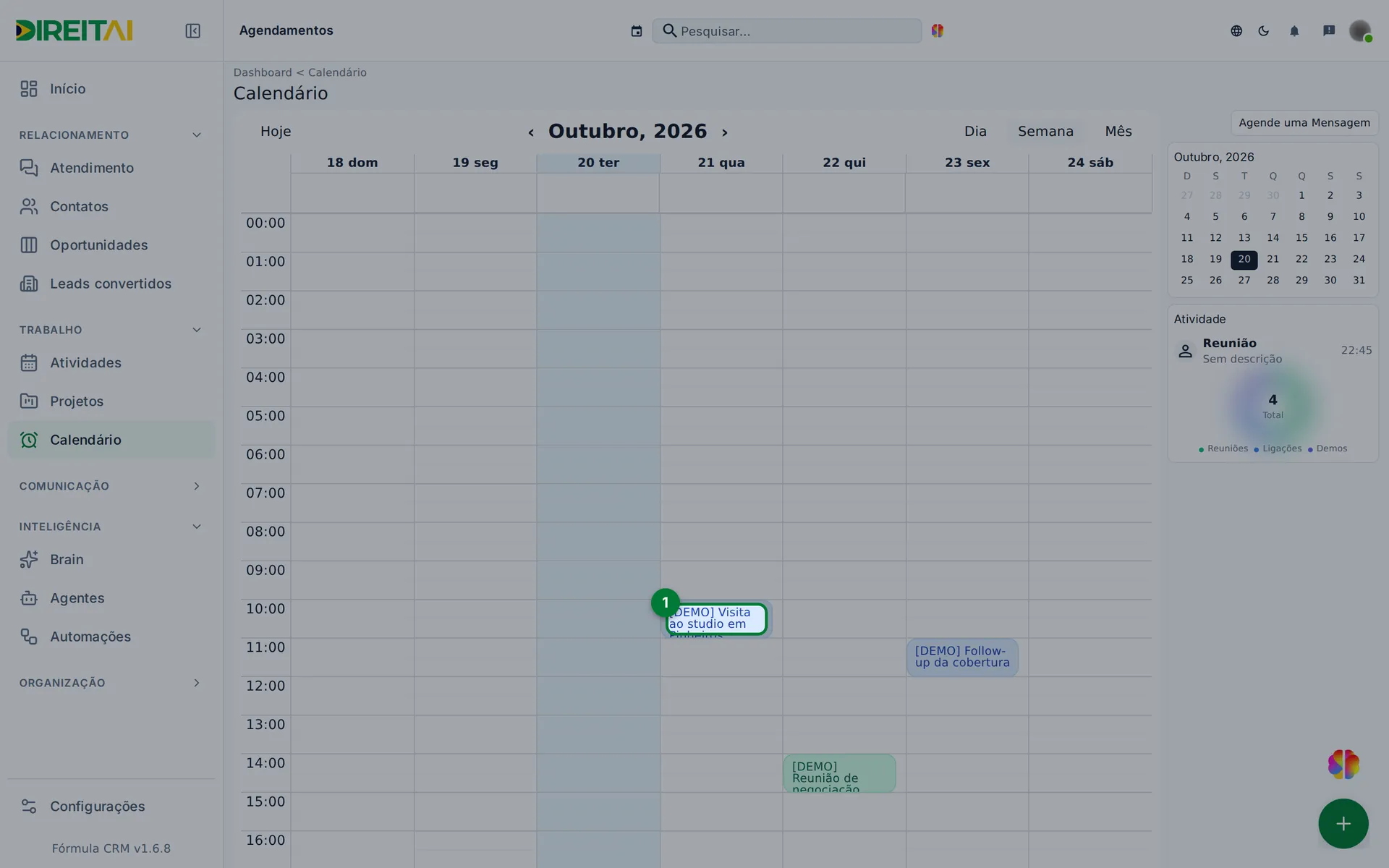Open Configurações settings

click(x=111, y=807)
